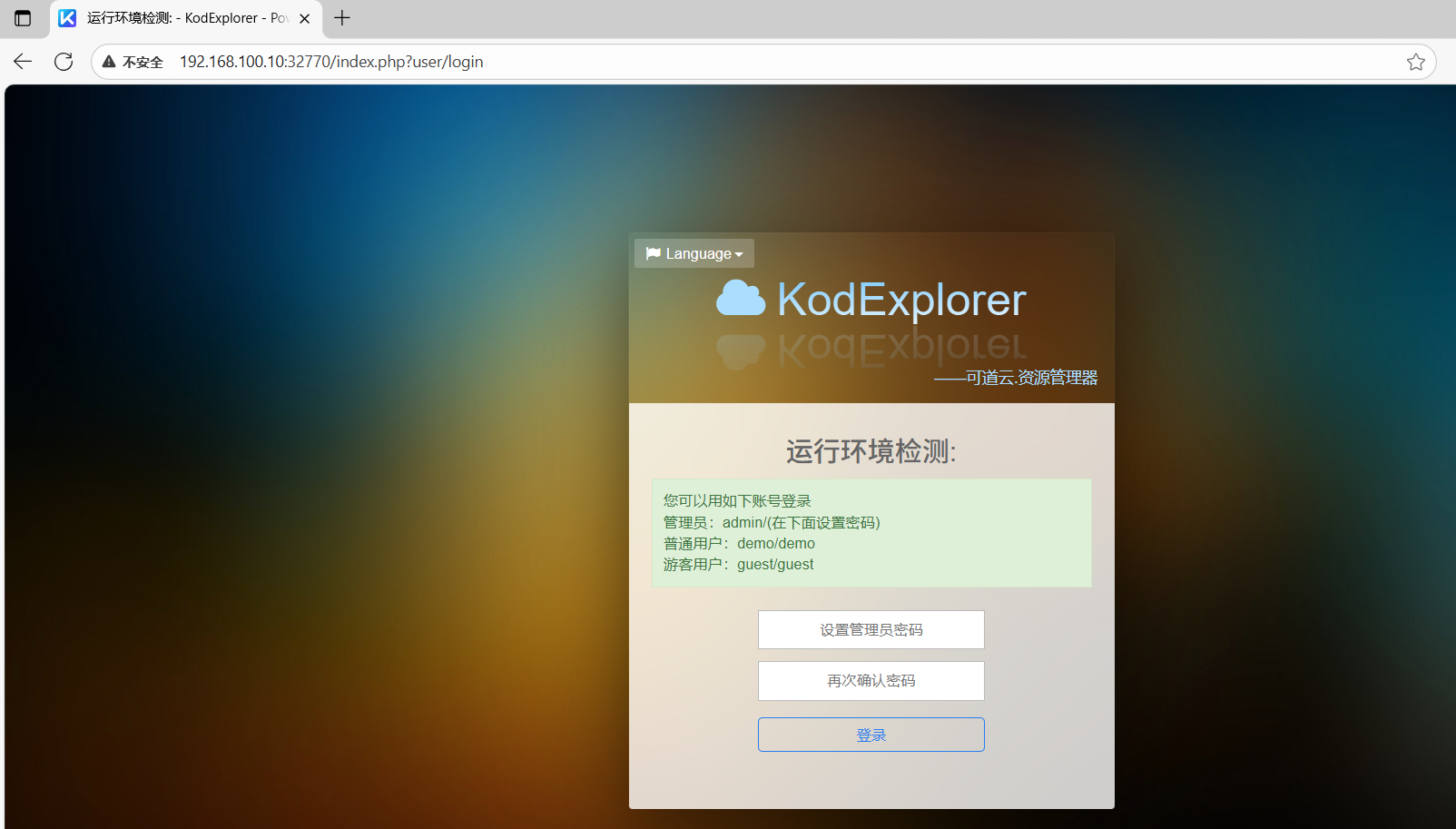
Task: Go back to the previous page
Action: (x=23, y=62)
